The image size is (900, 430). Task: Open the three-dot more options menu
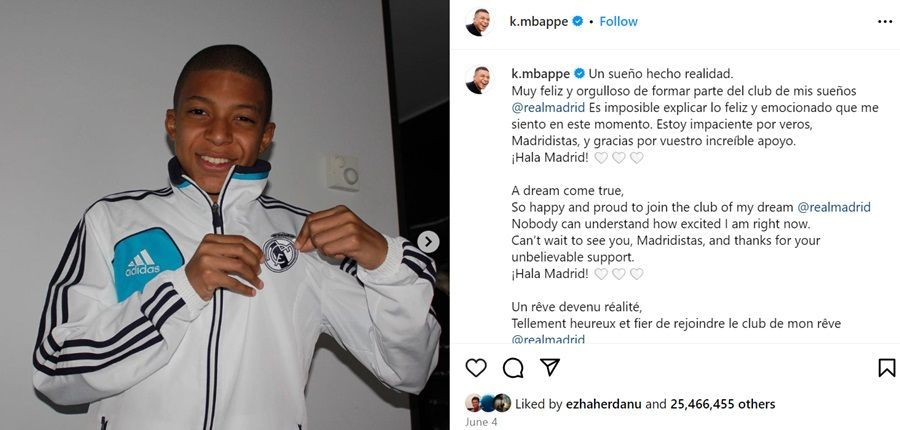coord(885,22)
